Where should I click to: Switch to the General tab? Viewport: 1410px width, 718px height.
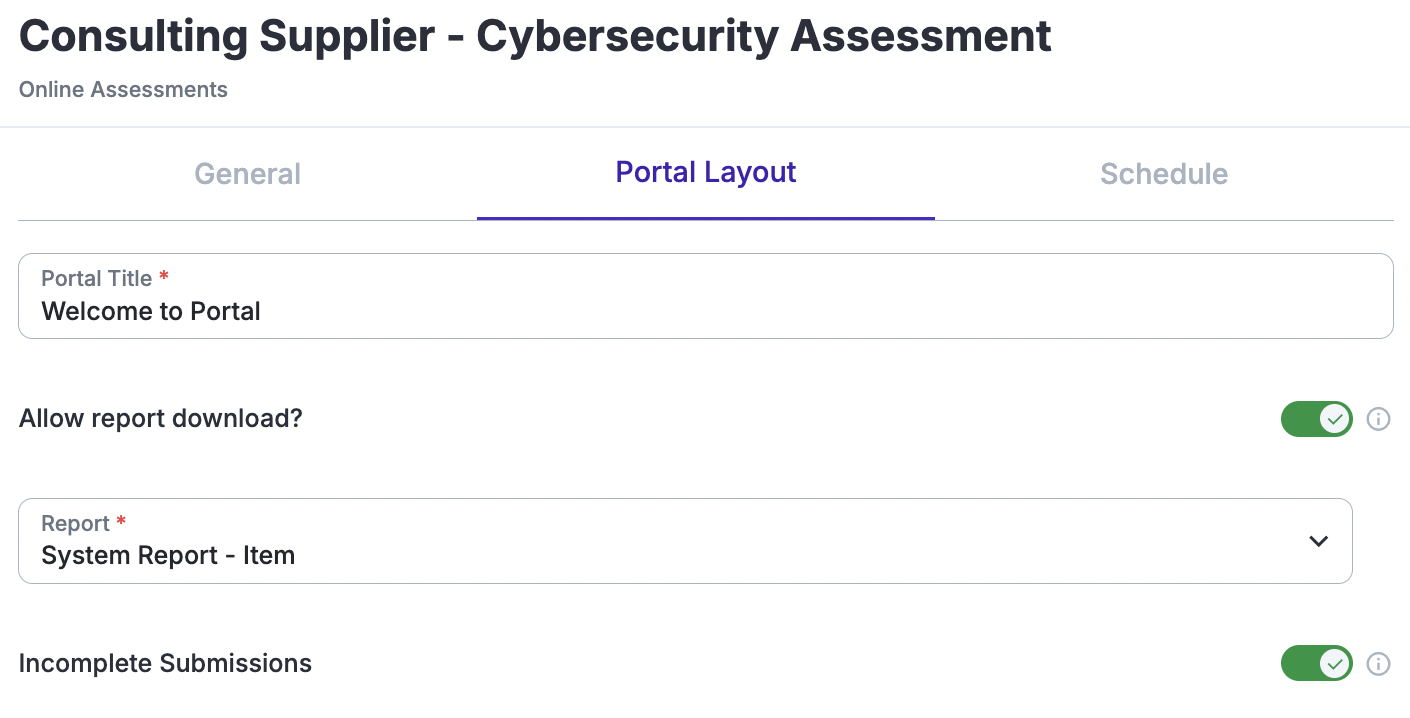pos(247,174)
